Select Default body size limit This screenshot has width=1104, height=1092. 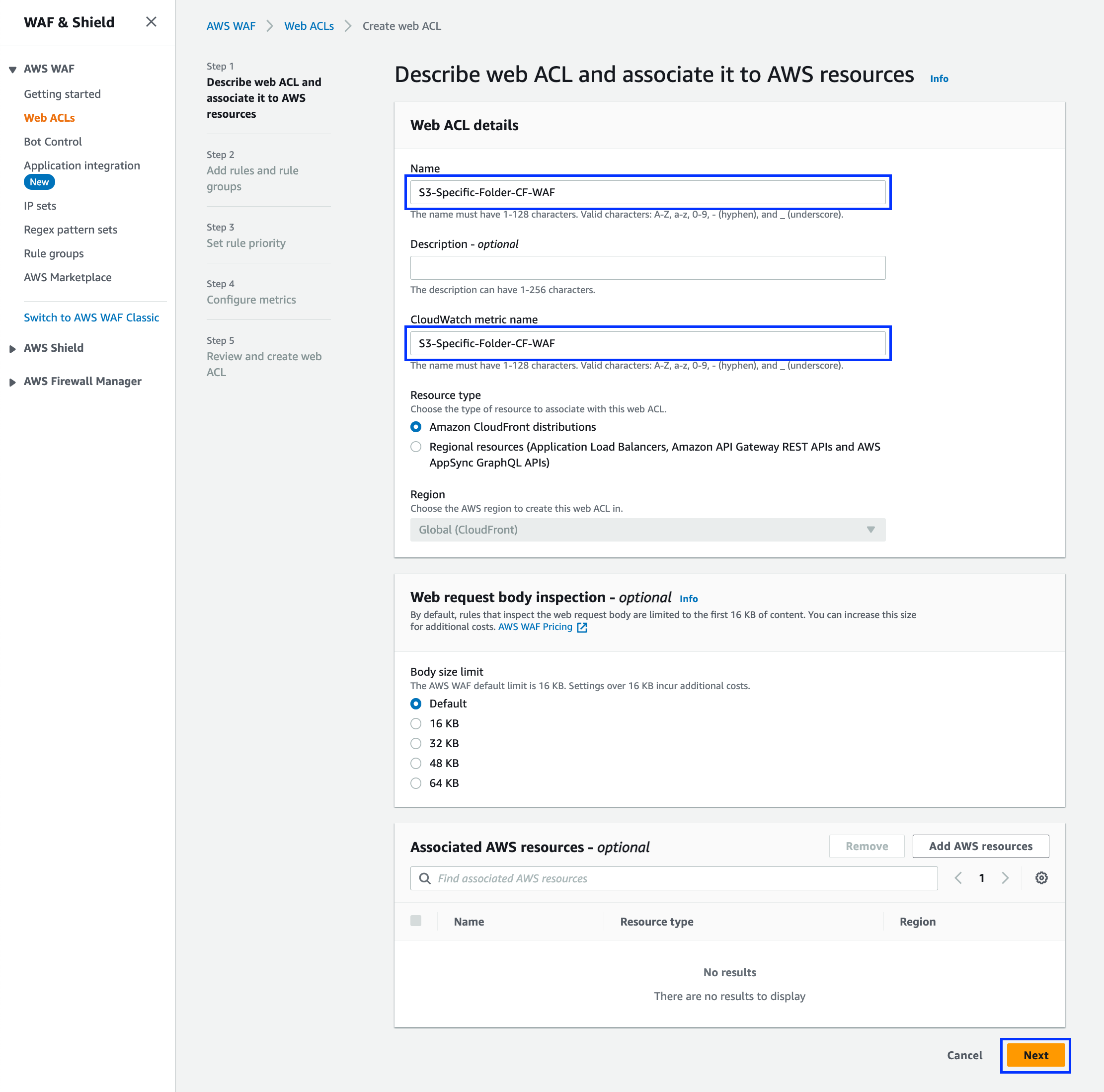click(416, 703)
